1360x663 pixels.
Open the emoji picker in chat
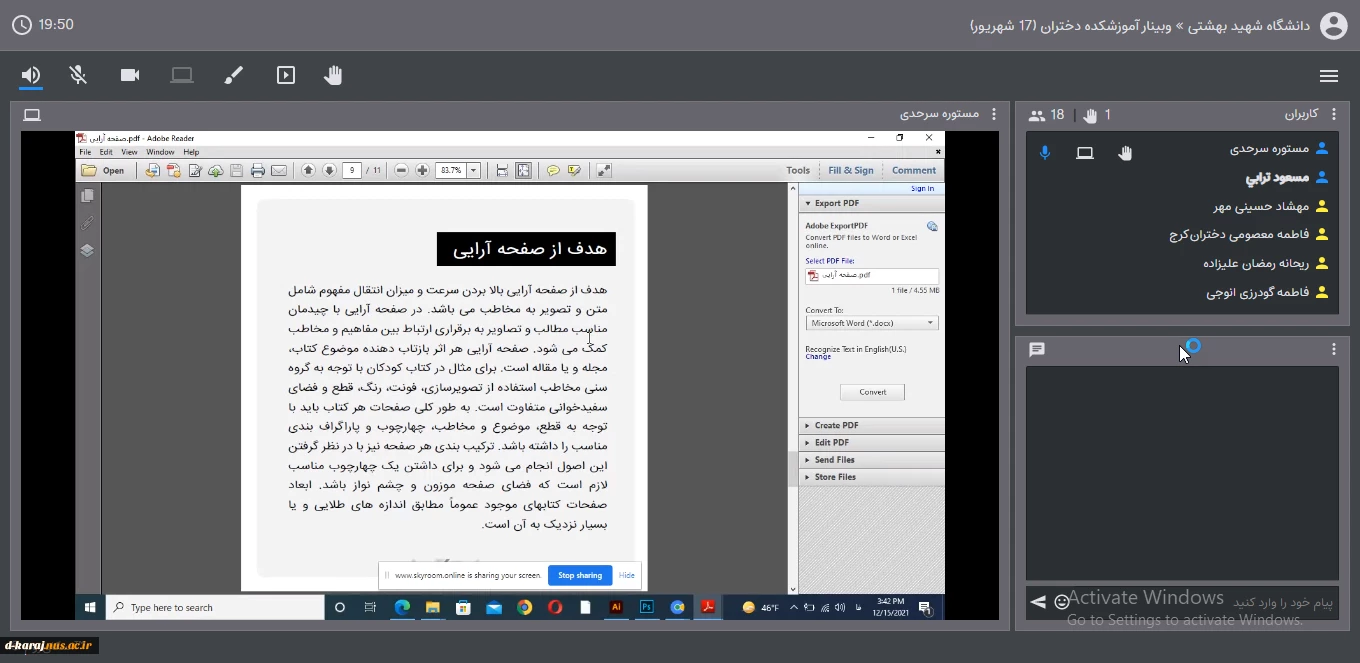(1062, 602)
